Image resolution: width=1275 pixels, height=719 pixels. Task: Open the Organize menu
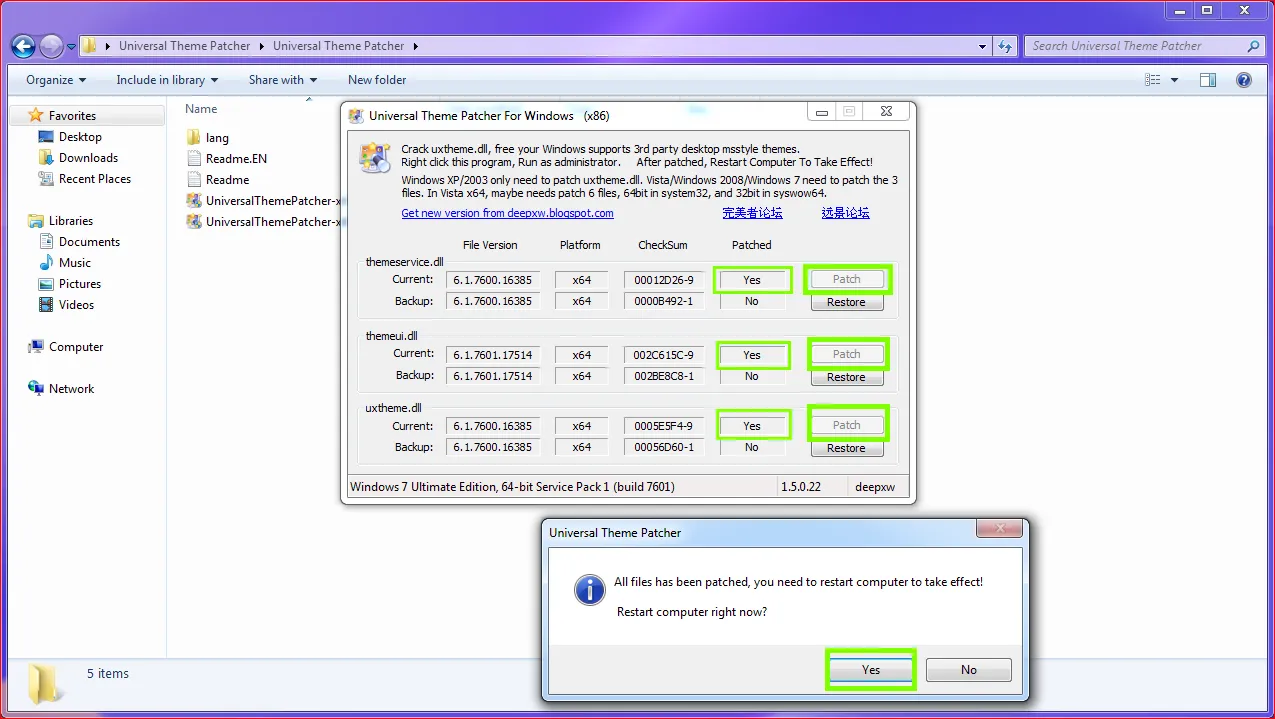pos(56,80)
